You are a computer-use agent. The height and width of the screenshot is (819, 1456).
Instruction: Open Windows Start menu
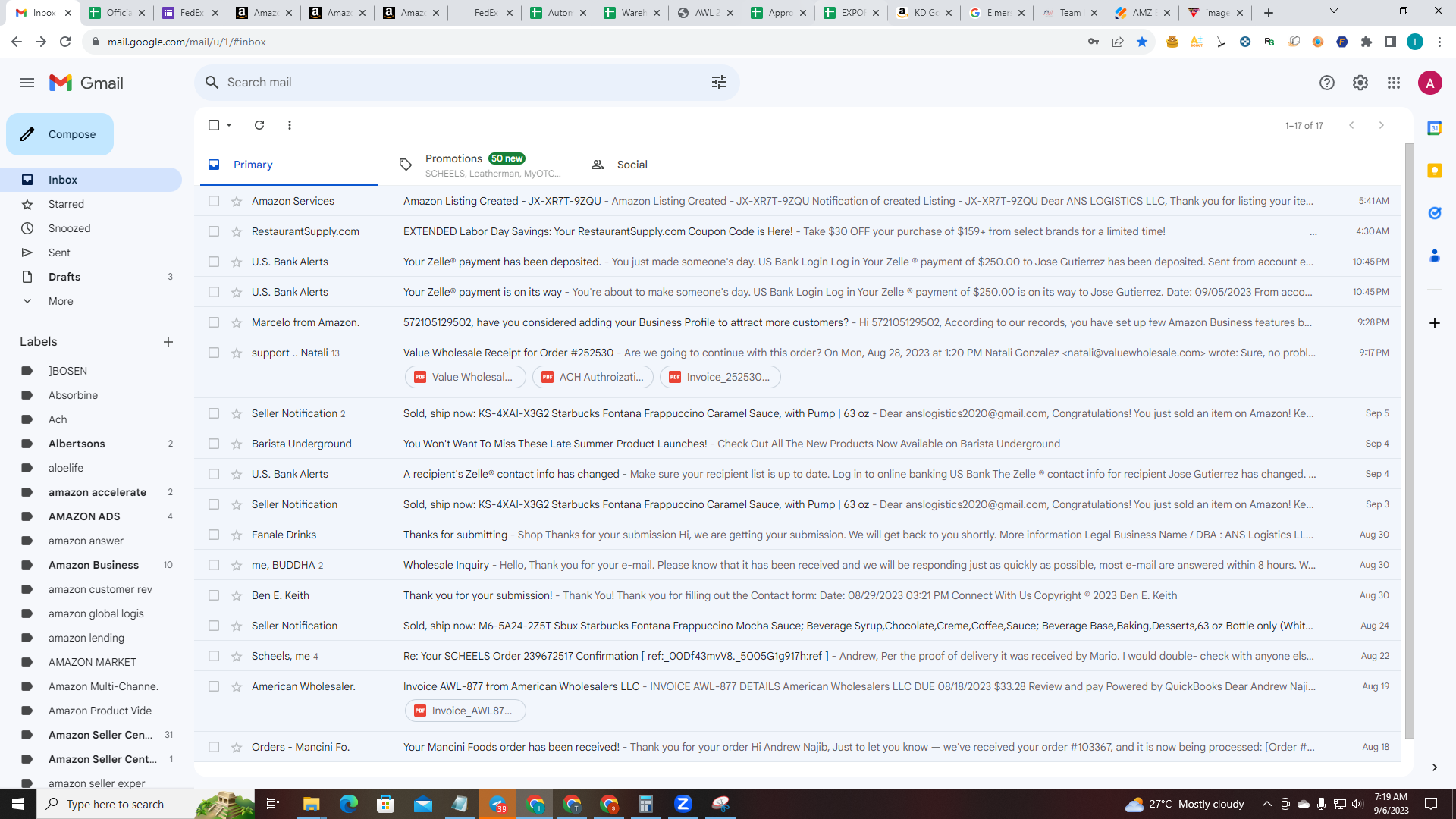click(x=18, y=804)
